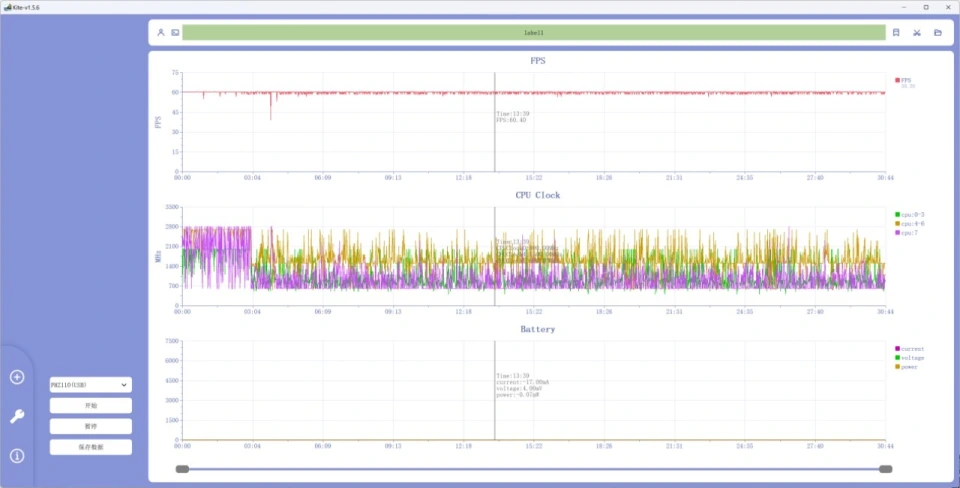Click the screenshot image icon in top bar
960x488 pixels.
(x=175, y=33)
